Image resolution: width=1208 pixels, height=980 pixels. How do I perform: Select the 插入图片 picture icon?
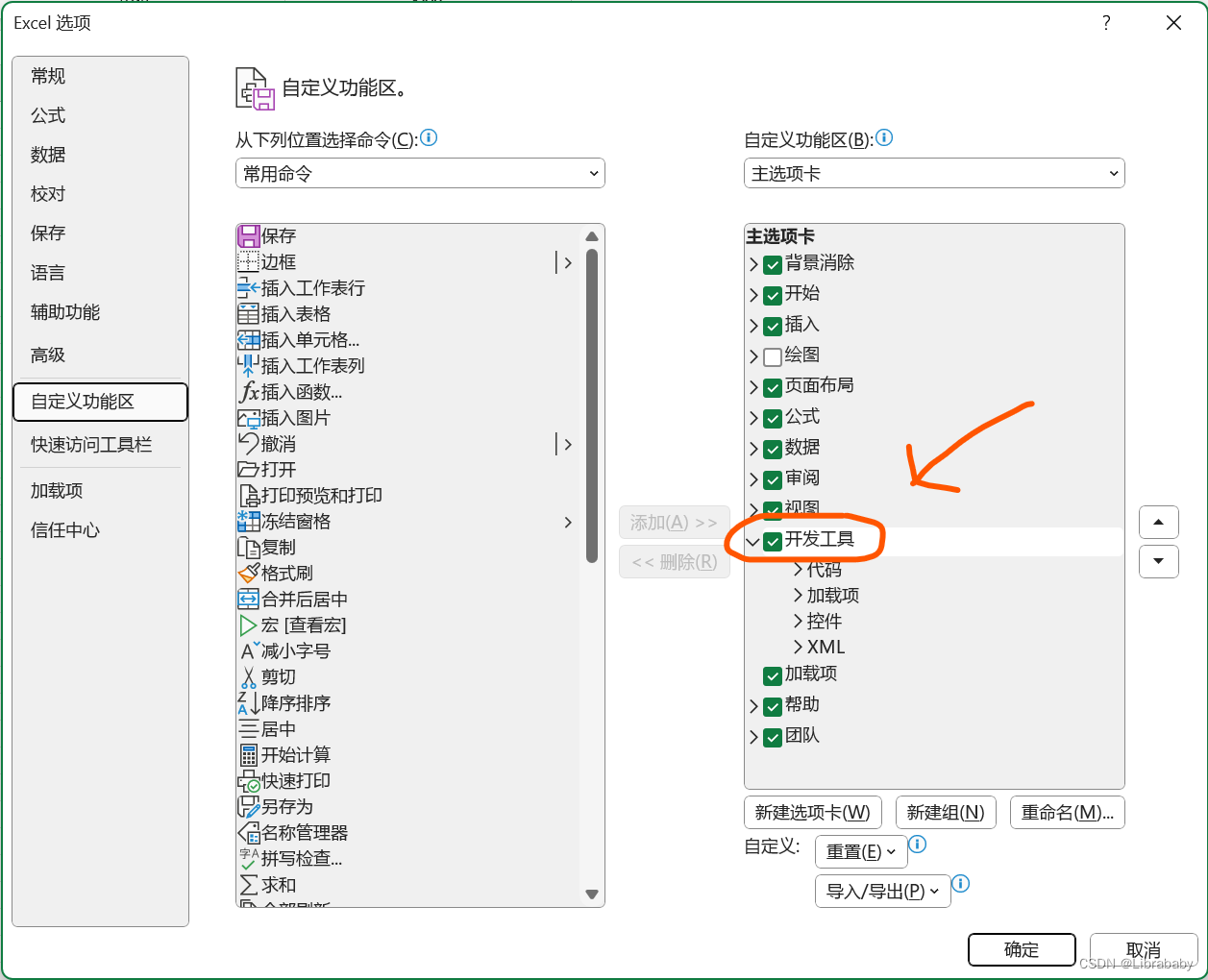pyautogui.click(x=248, y=417)
